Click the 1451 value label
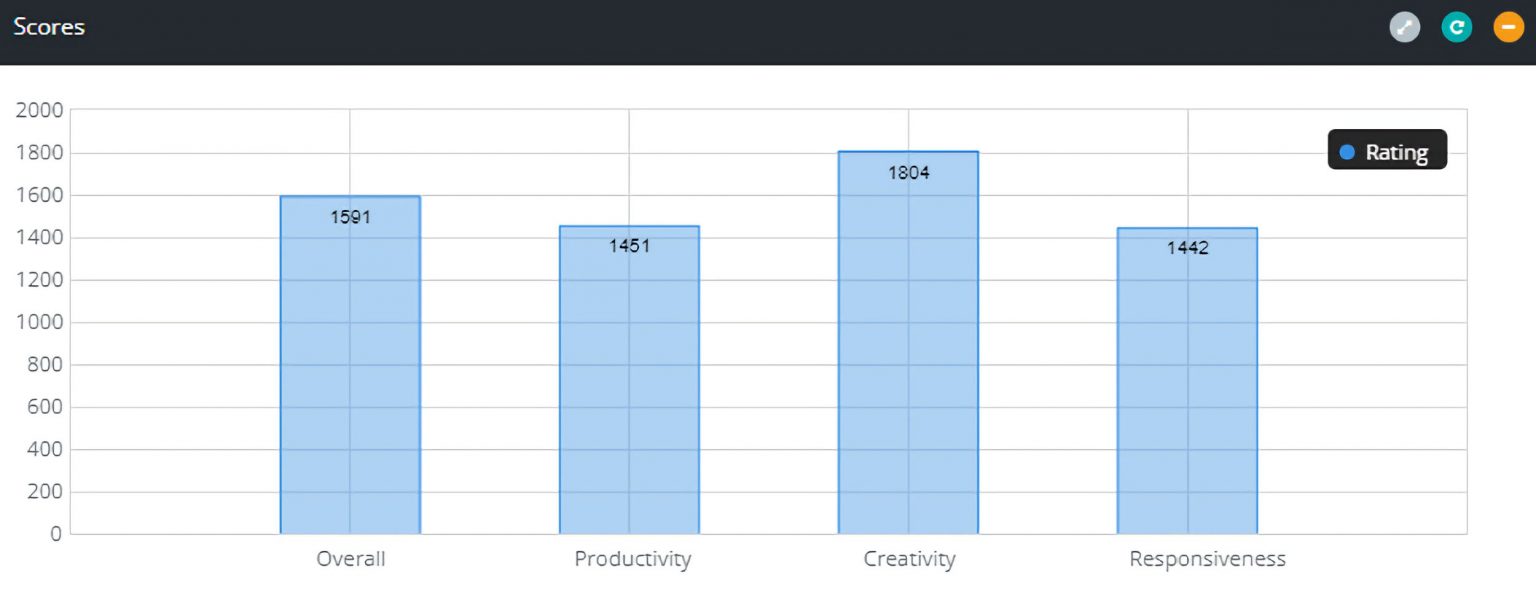The width and height of the screenshot is (1536, 597). pyautogui.click(x=630, y=246)
